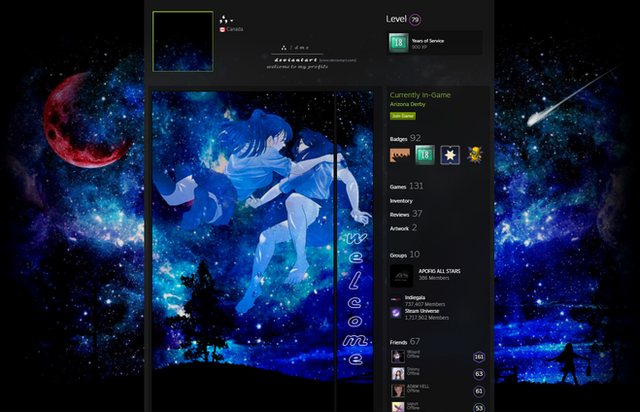The image size is (640, 412).
Task: Click the sapun friend avatar
Action: tap(398, 407)
